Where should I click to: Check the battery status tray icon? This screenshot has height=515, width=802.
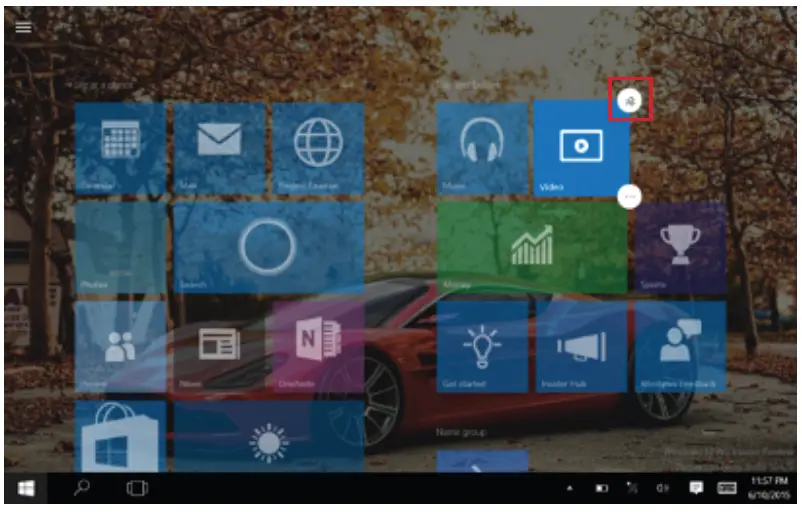(x=602, y=488)
